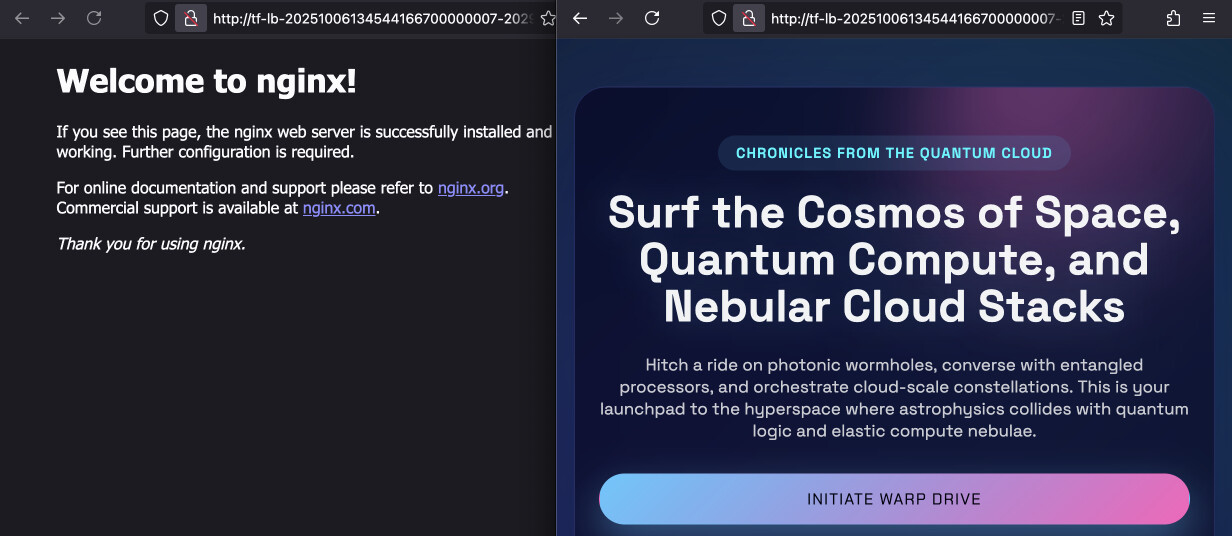Screen dimensions: 1232x536
Task: Reload the Quantum Cloud page in right window
Action: (x=652, y=18)
